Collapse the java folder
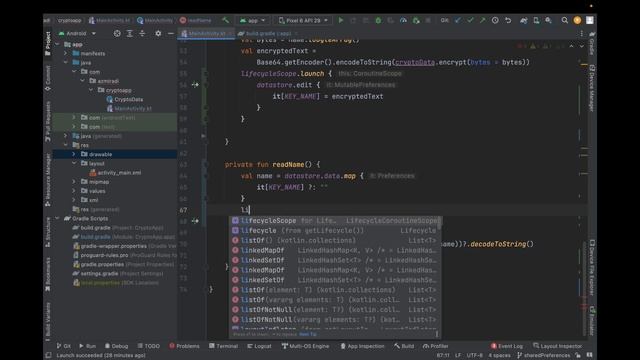This screenshot has height=360, width=640. 65,62
